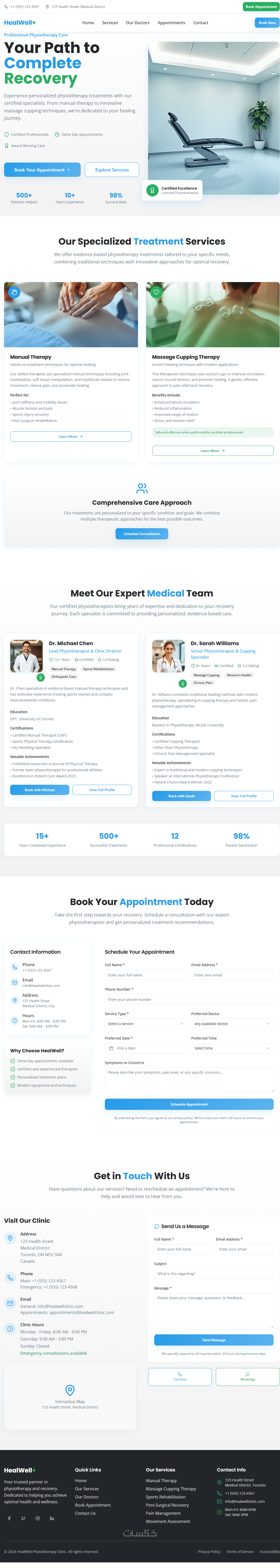
Task: Click Book with Michael button
Action: (x=39, y=790)
